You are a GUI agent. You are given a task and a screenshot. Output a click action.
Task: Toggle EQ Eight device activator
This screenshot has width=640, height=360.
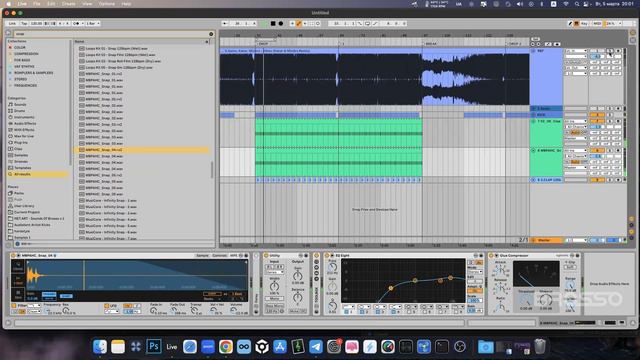[x=327, y=256]
